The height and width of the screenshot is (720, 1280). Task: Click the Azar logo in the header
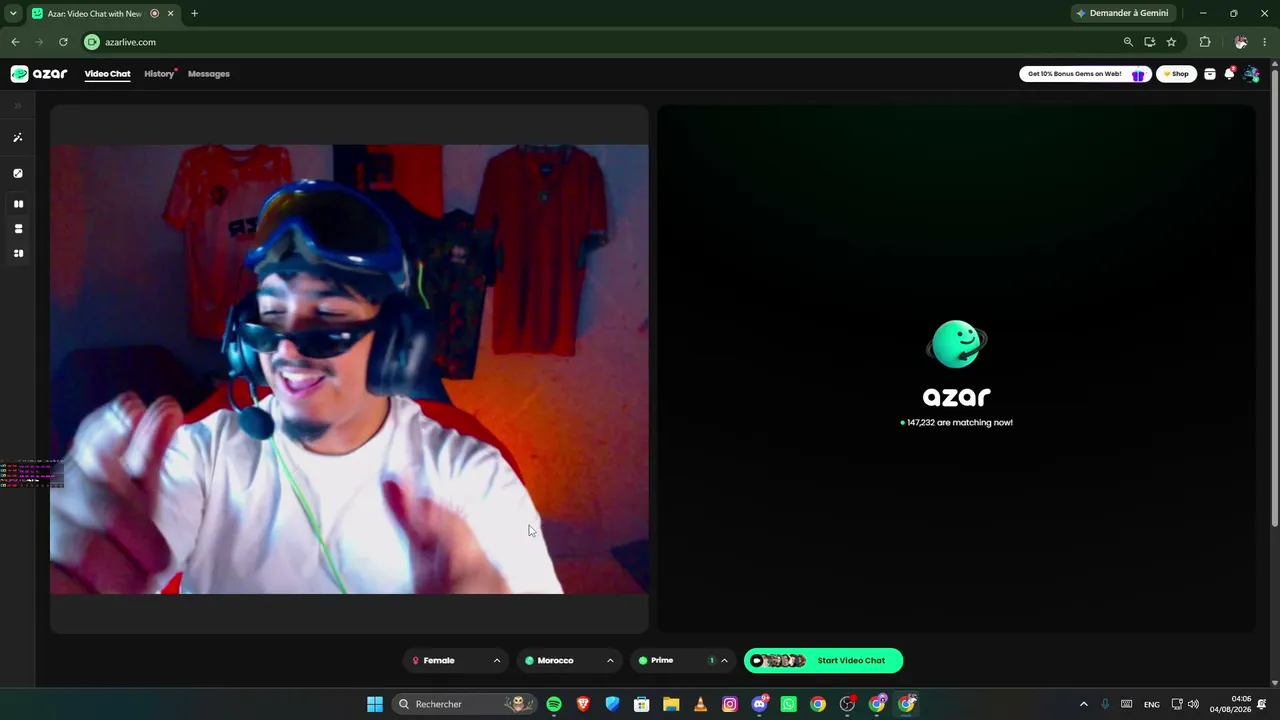coord(39,74)
